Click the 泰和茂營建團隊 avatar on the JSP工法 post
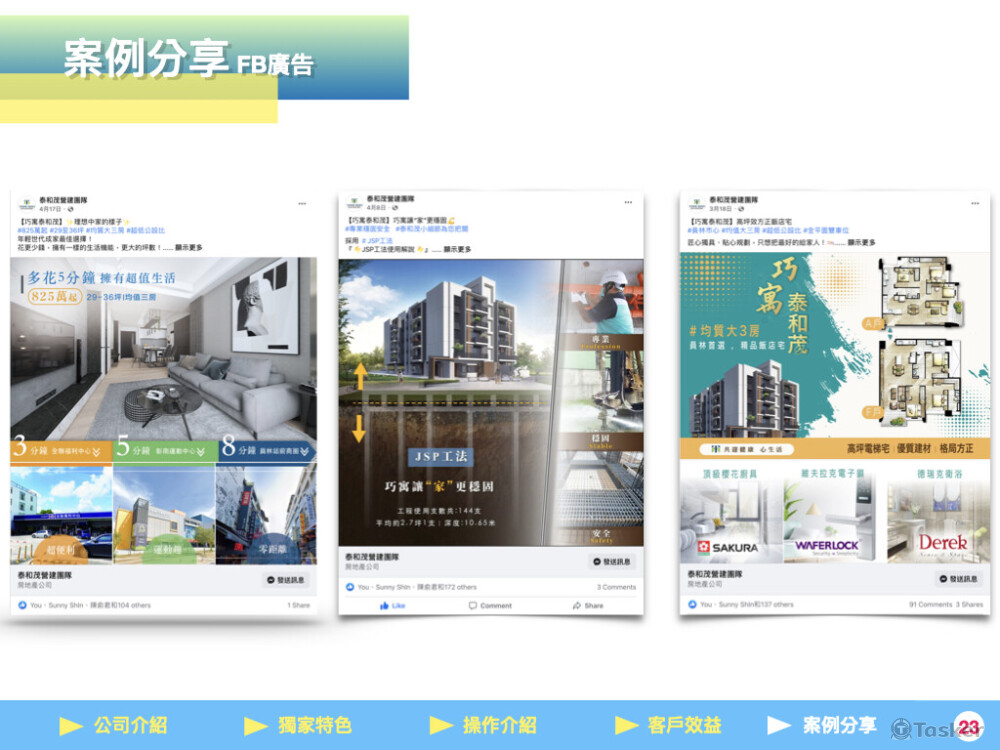The height and width of the screenshot is (750, 1000). pyautogui.click(x=353, y=203)
